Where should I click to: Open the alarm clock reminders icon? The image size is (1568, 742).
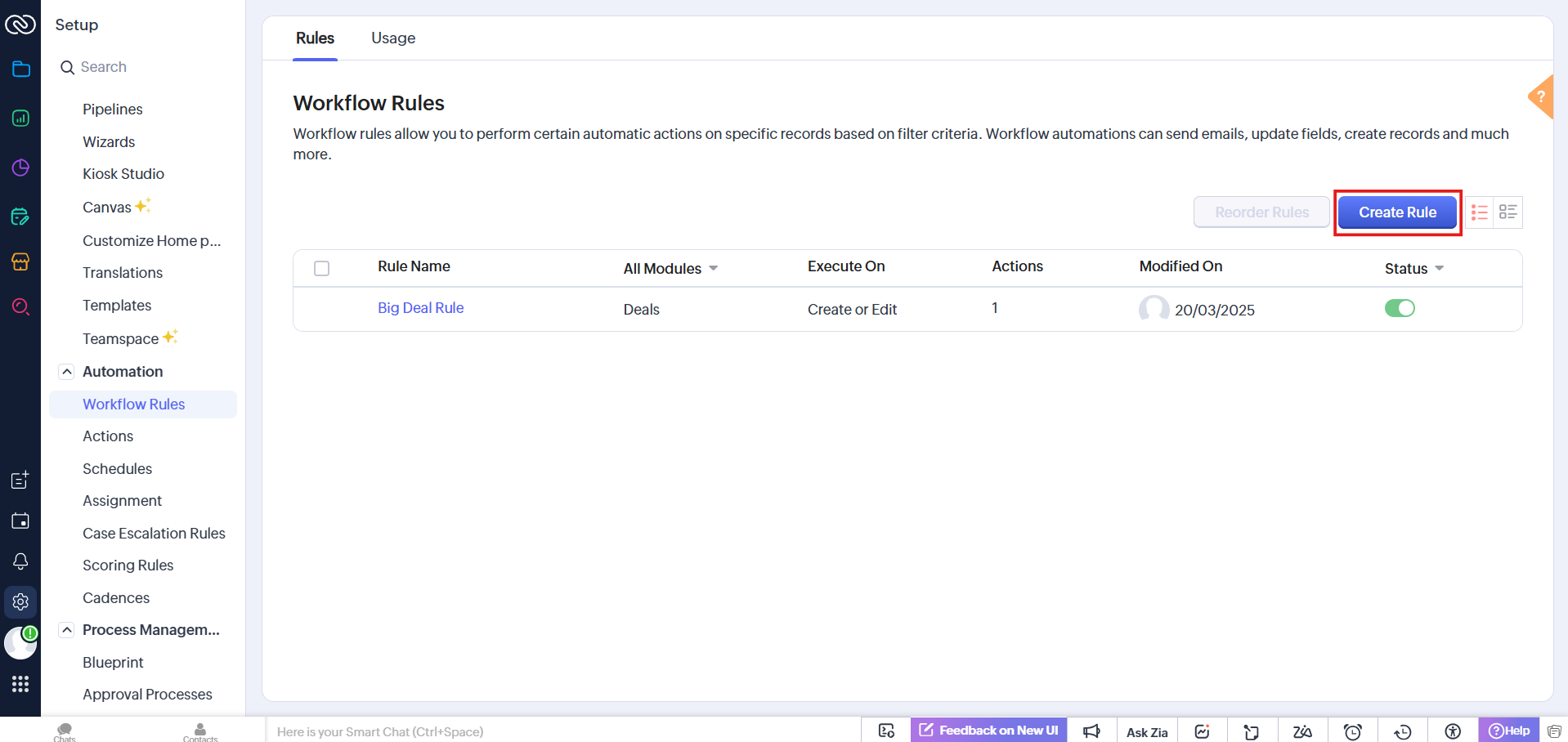click(x=1353, y=731)
